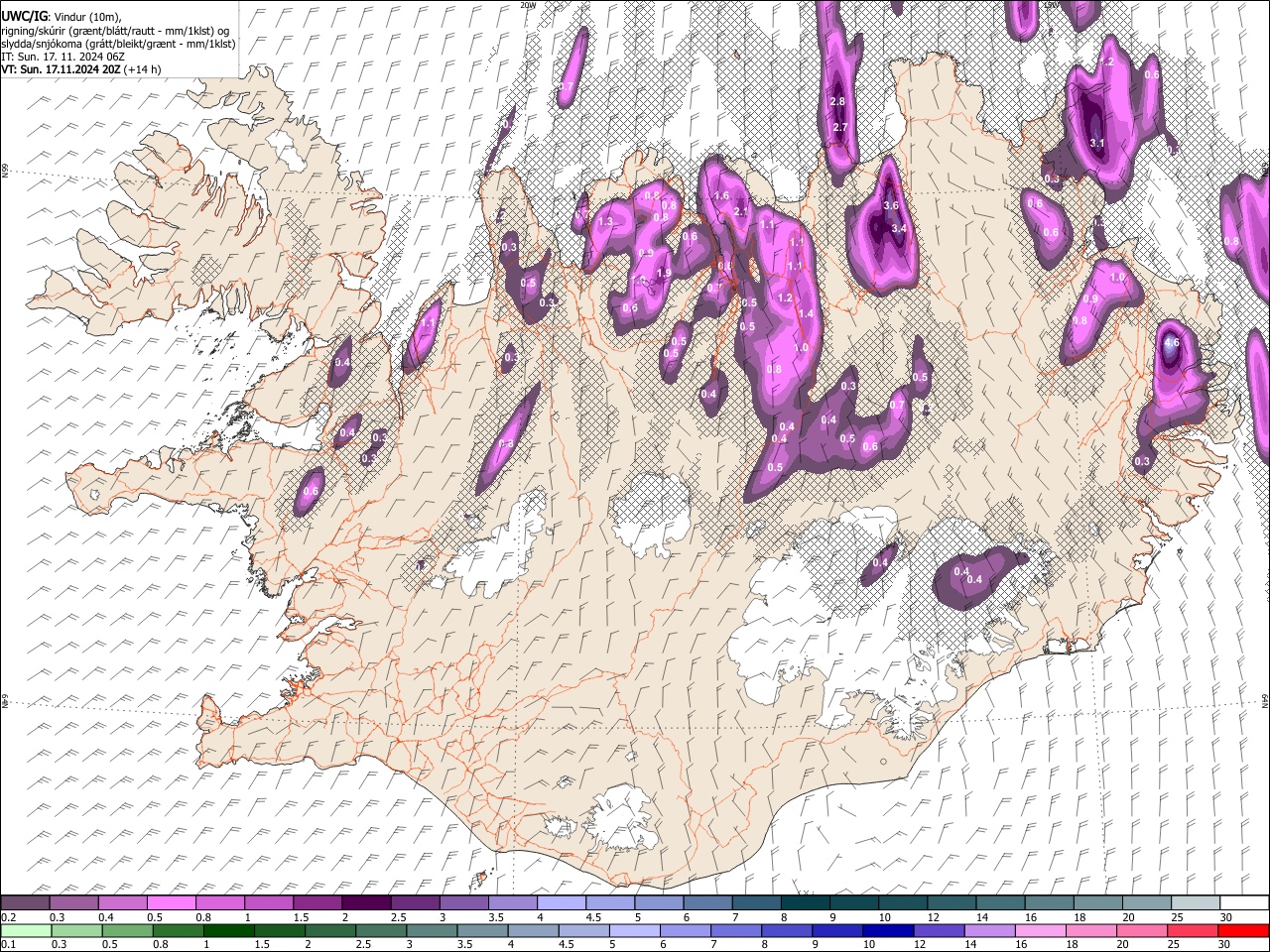Click the 1.6 precipitation value on the map
The width and height of the screenshot is (1270, 952).
point(721,196)
